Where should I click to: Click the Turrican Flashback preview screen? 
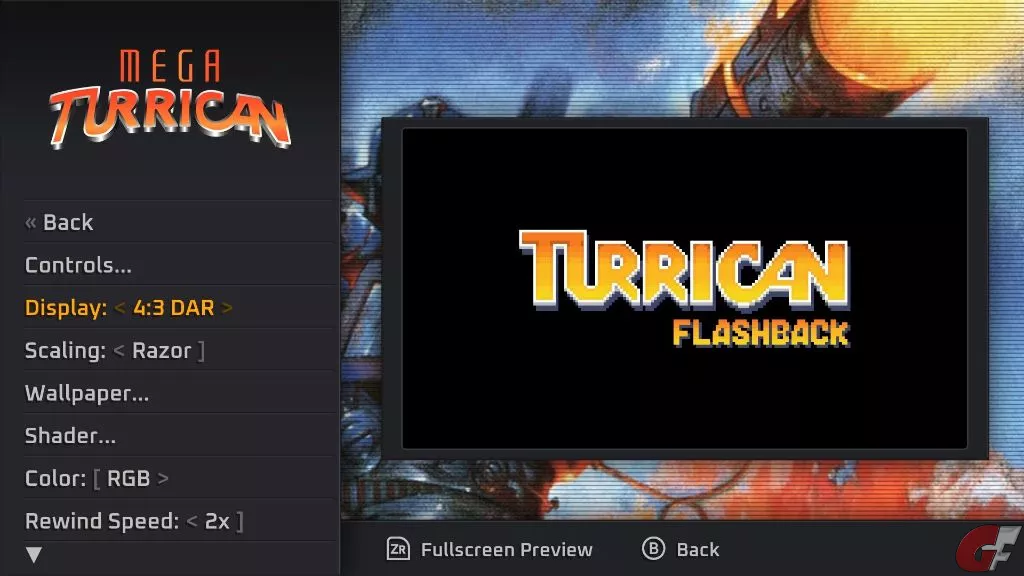click(x=684, y=288)
